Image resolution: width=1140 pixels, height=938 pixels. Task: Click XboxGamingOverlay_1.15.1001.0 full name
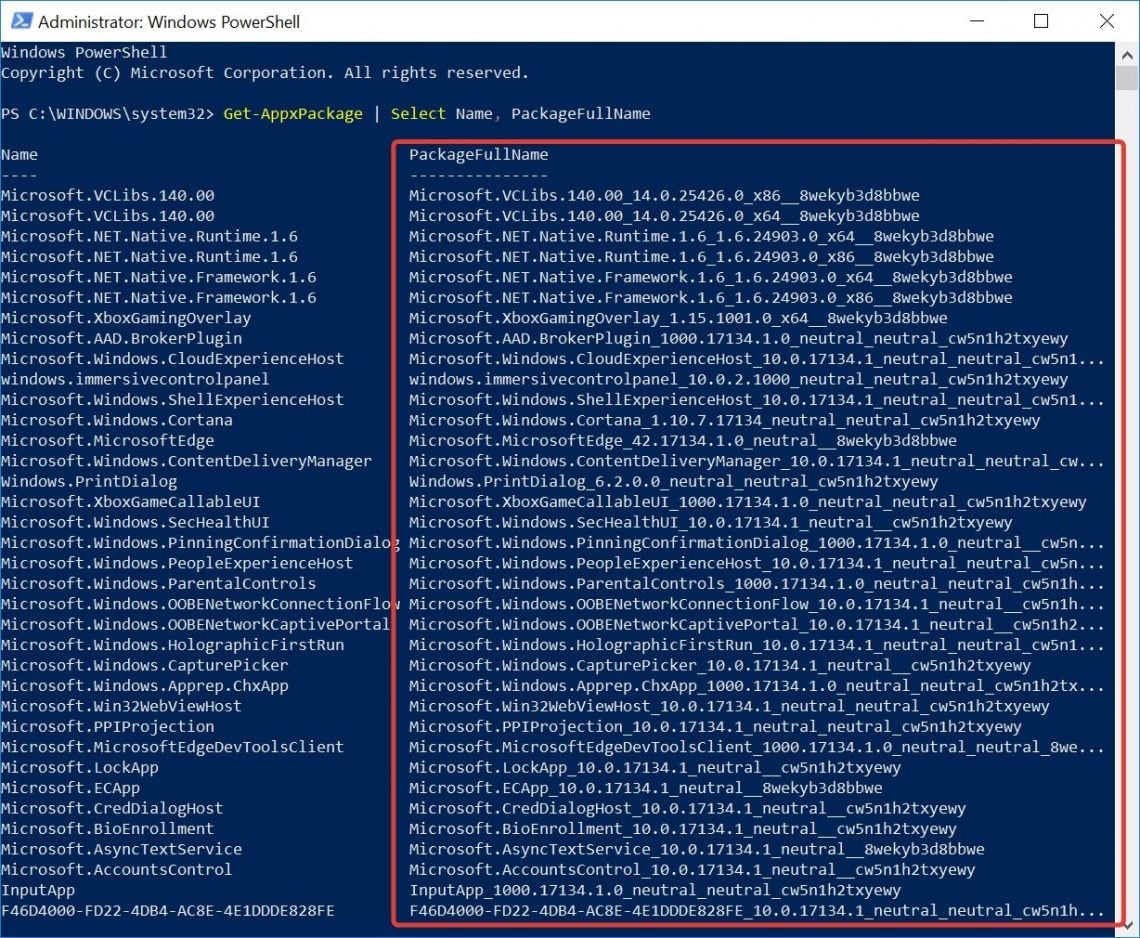pyautogui.click(x=678, y=318)
